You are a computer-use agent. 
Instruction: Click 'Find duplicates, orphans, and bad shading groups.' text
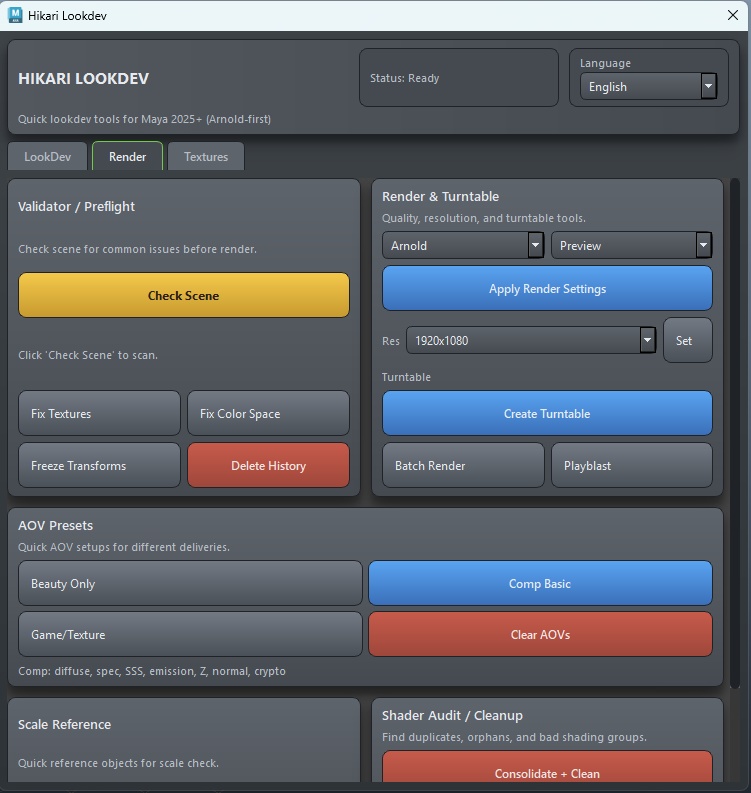pos(514,737)
